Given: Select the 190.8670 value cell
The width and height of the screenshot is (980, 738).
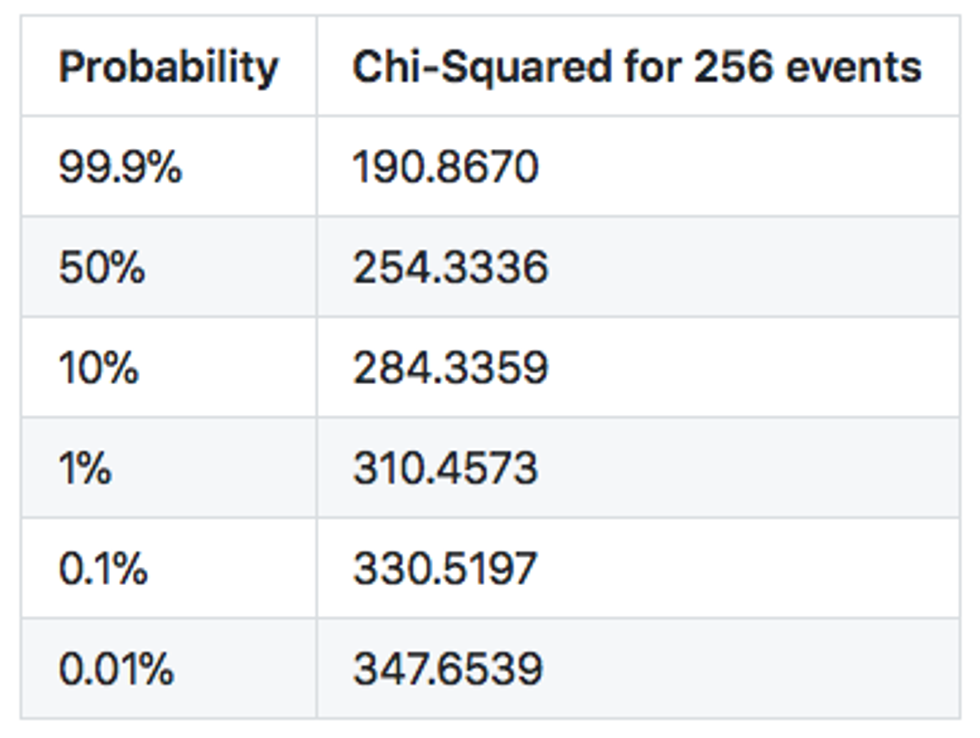Looking at the screenshot, I should (x=445, y=167).
